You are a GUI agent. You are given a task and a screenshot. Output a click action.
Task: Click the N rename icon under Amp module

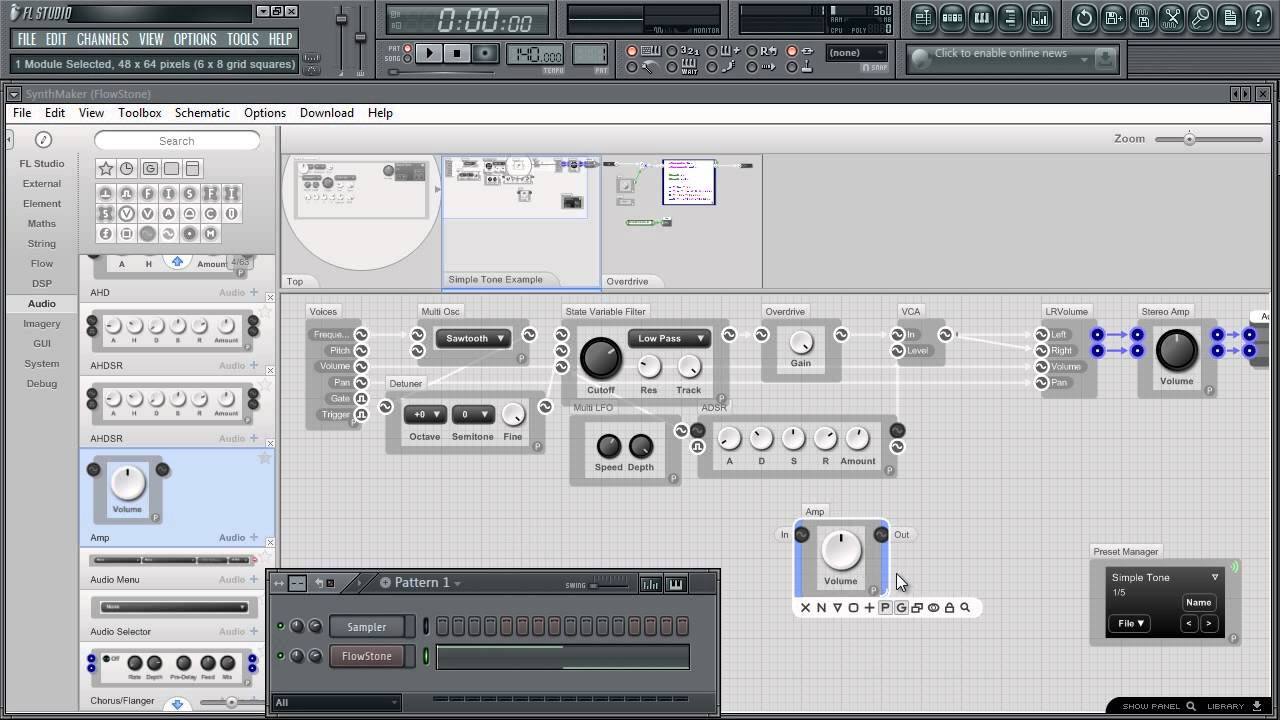pos(821,607)
